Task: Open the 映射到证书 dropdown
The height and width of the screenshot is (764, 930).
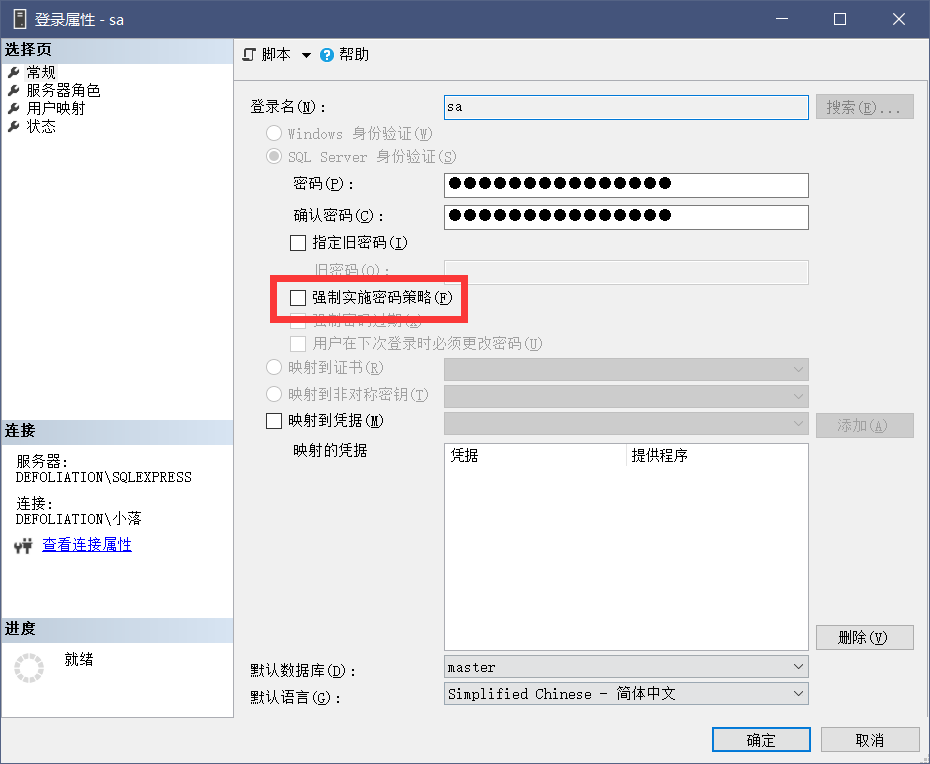Action: [626, 370]
